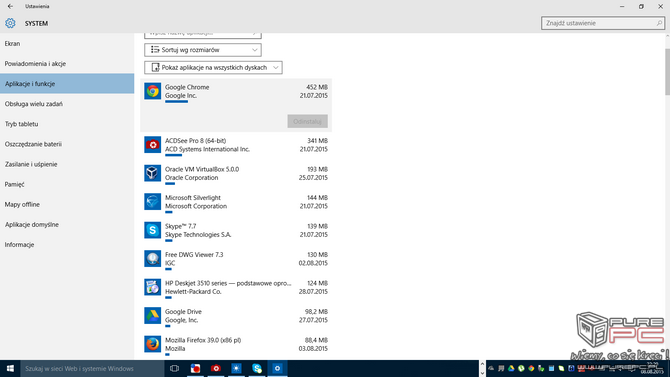Viewport: 670px width, 377px height.
Task: Open the red-blue icon app on taskbar
Action: (195, 368)
